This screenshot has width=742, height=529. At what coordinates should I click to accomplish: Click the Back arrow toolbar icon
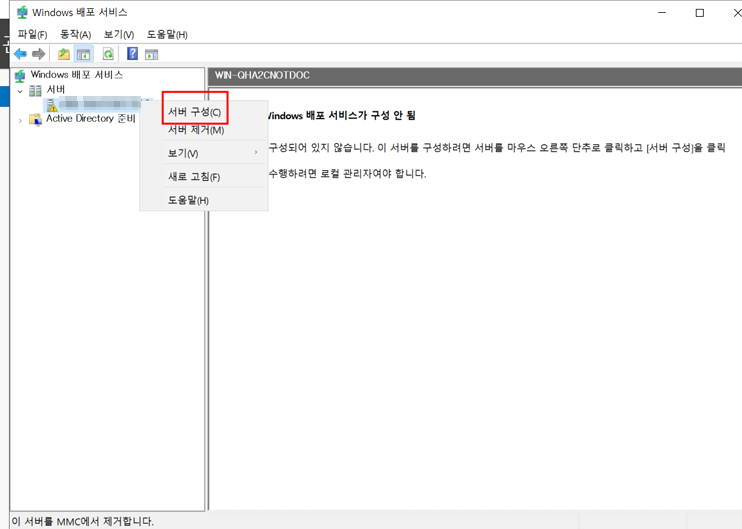[20, 54]
